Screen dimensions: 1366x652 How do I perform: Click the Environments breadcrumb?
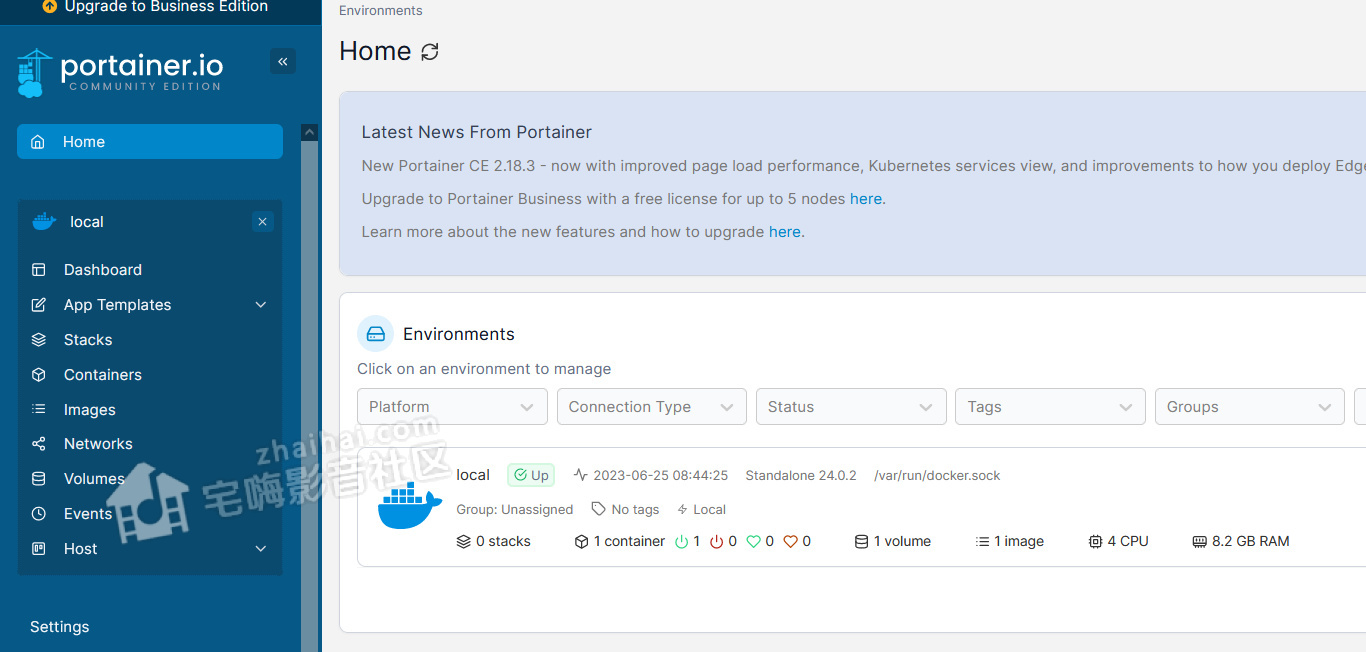click(x=381, y=11)
